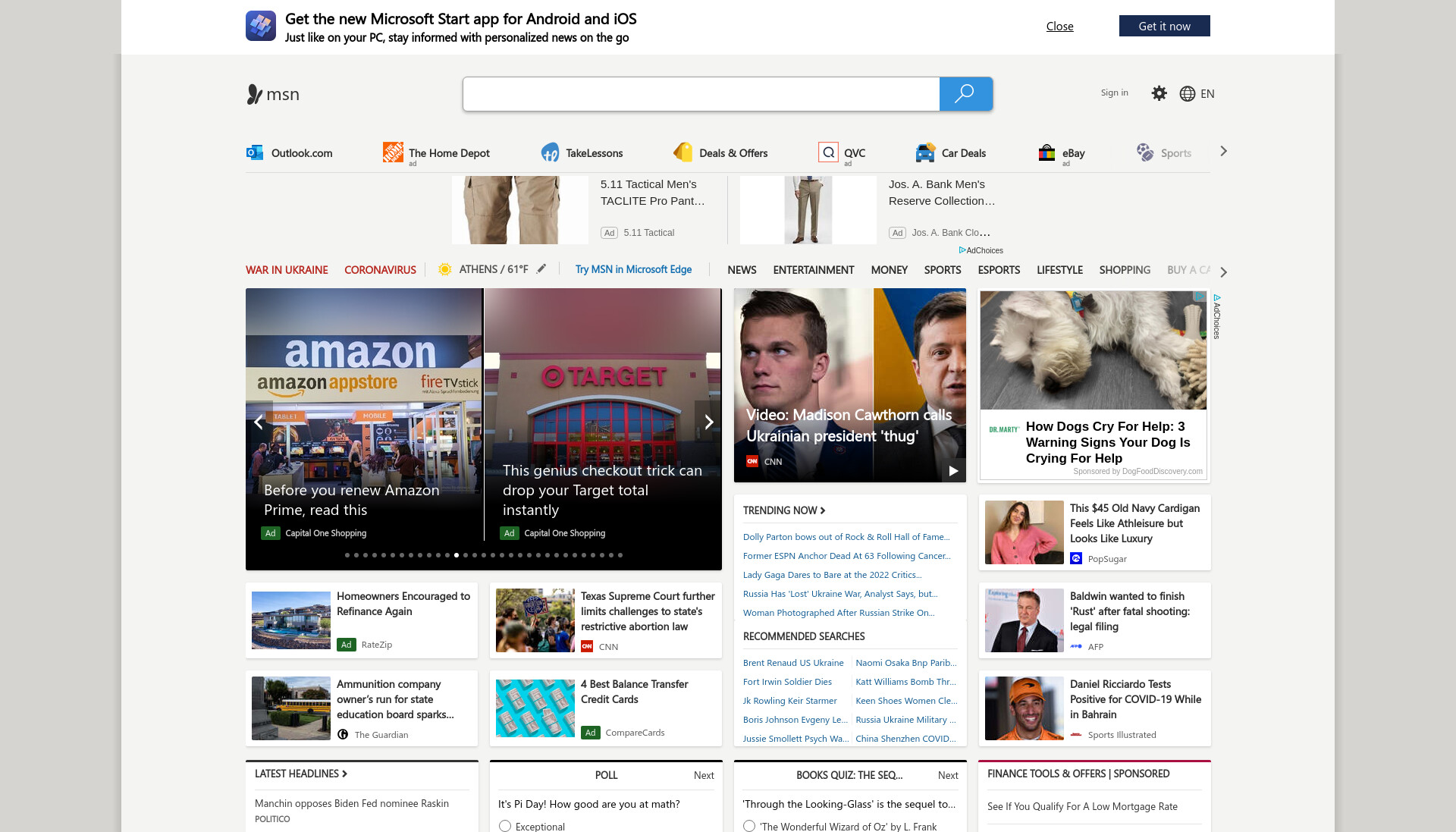This screenshot has height=832, width=1456.
Task: Click CNN icon on Texas article
Action: click(x=587, y=646)
